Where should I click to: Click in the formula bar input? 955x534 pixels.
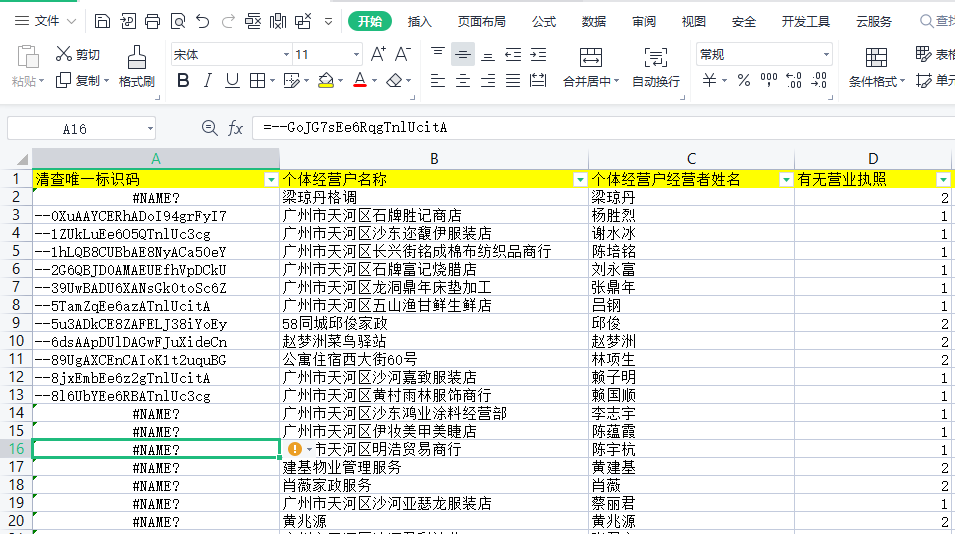(x=603, y=128)
